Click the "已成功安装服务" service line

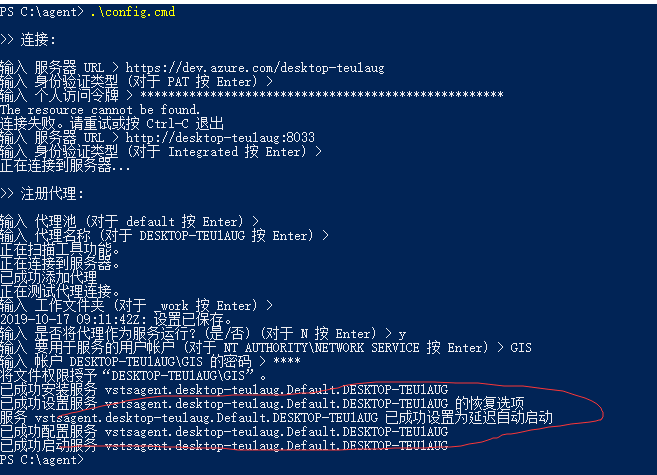click(224, 389)
